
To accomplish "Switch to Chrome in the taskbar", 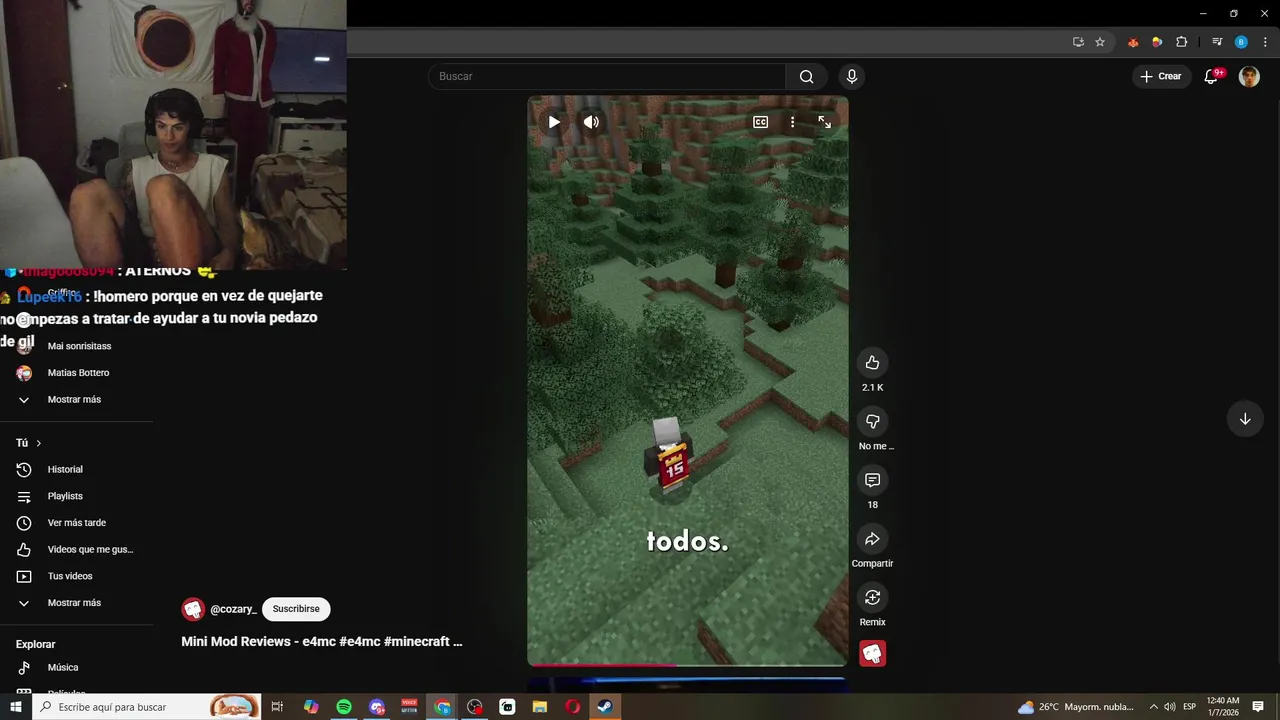I will [x=442, y=707].
